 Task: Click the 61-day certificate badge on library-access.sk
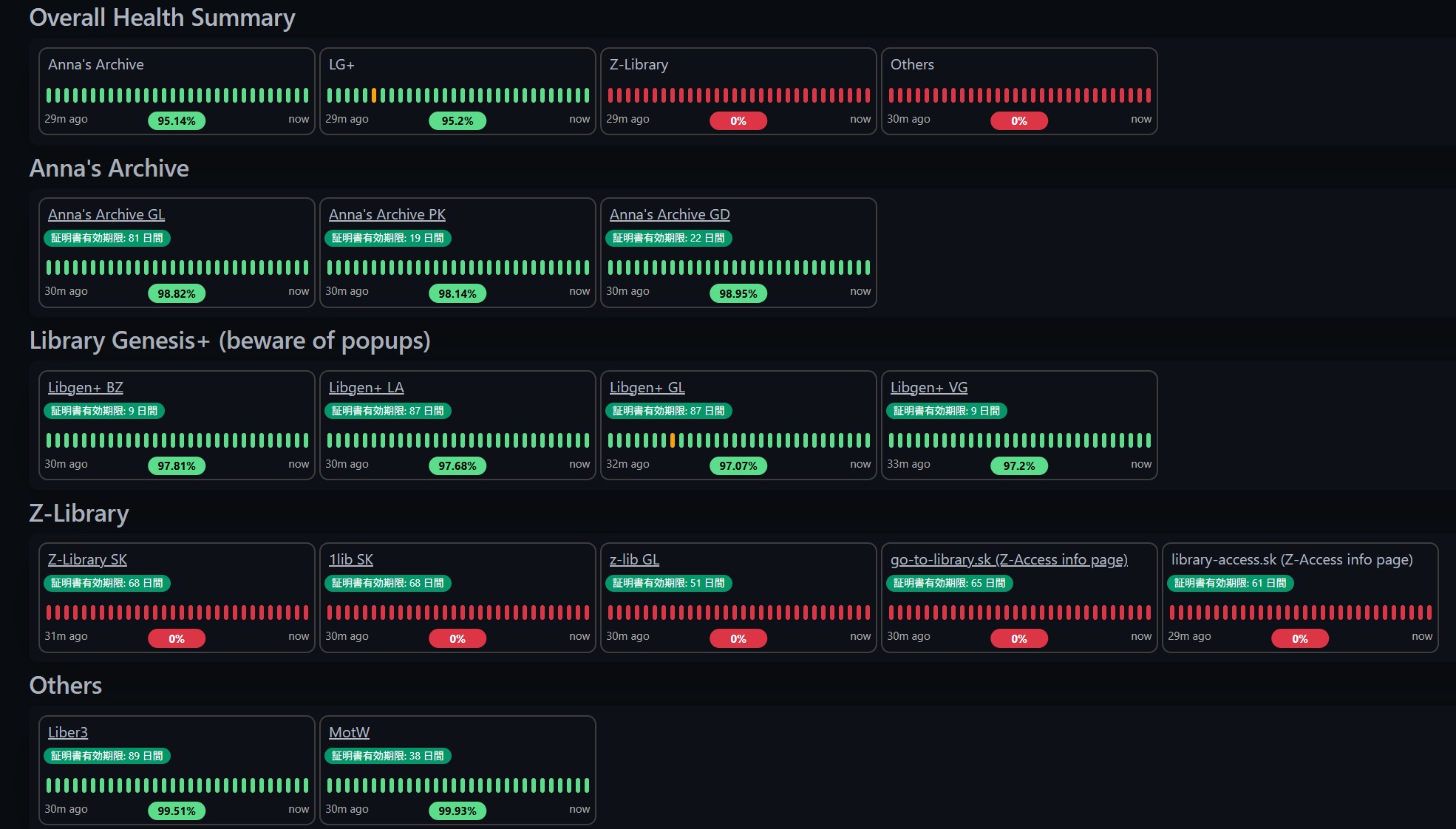pyautogui.click(x=1231, y=583)
